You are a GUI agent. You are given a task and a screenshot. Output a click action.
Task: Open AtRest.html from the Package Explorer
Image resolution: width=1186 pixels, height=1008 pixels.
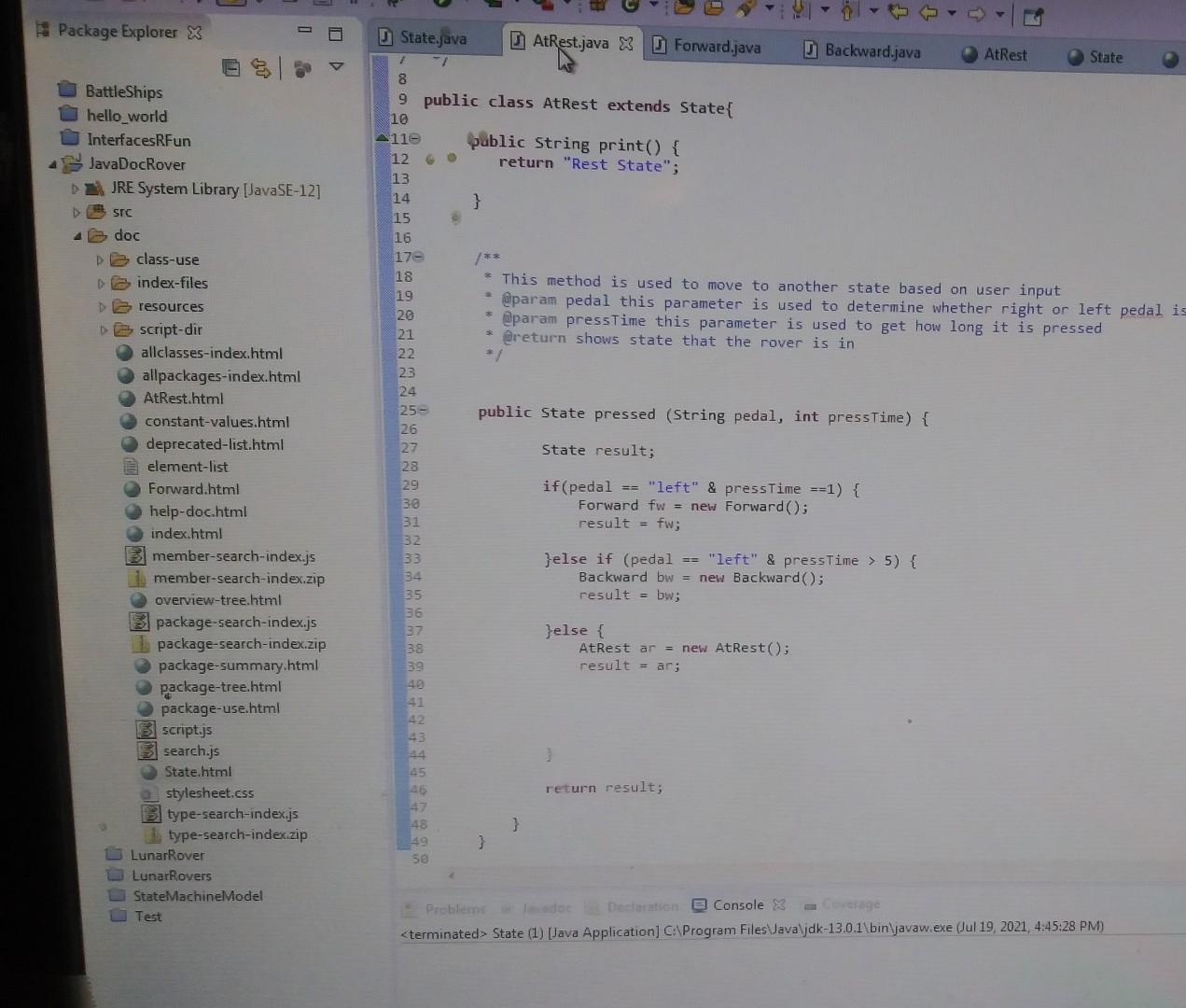tap(184, 399)
